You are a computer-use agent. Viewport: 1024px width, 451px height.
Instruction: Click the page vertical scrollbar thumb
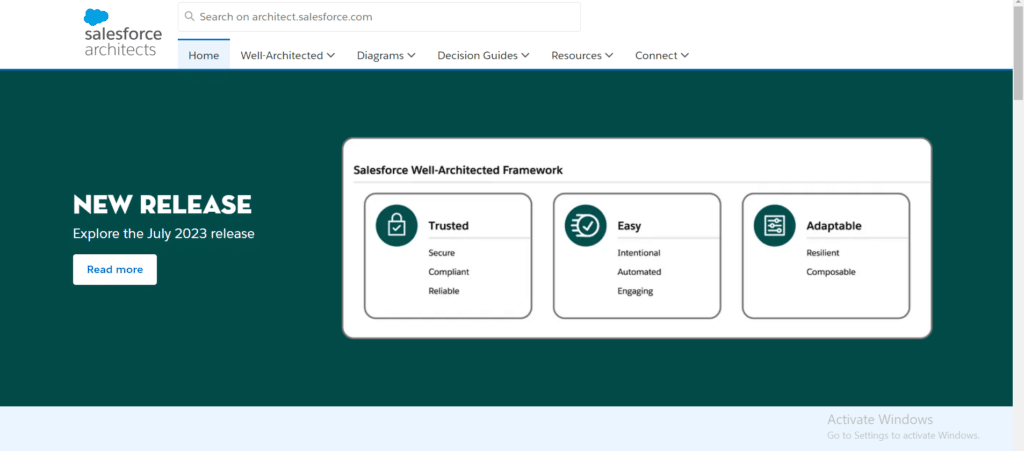point(1018,55)
